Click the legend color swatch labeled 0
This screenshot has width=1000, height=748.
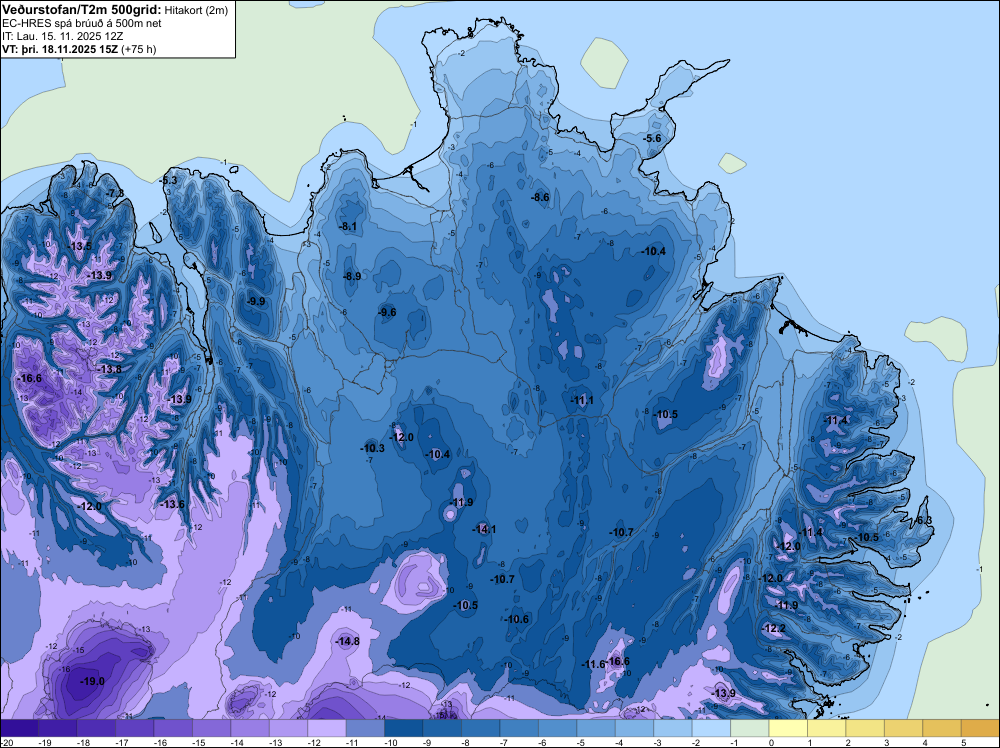tap(788, 728)
